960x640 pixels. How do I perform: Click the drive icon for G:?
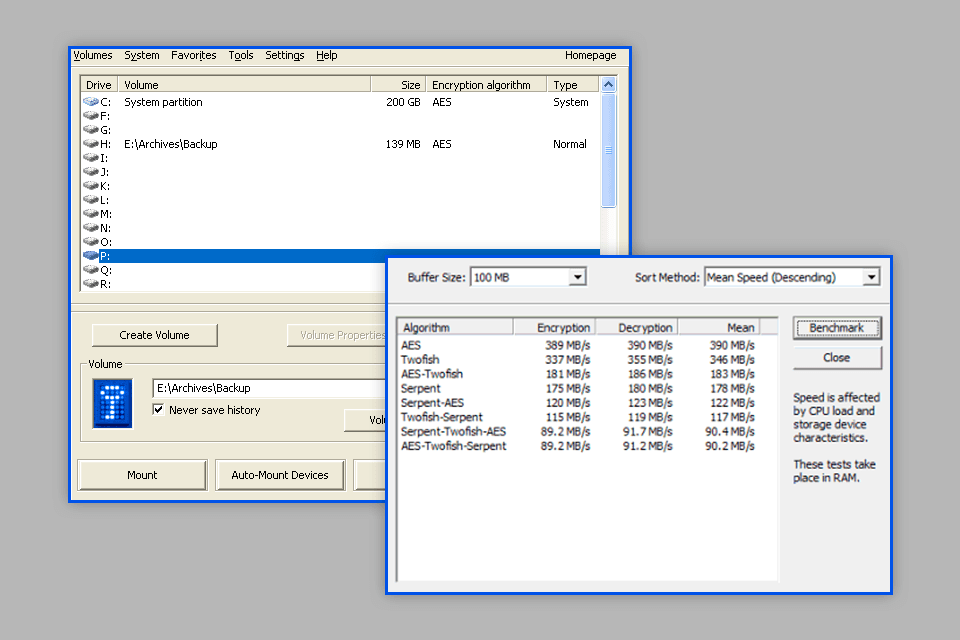[x=91, y=130]
